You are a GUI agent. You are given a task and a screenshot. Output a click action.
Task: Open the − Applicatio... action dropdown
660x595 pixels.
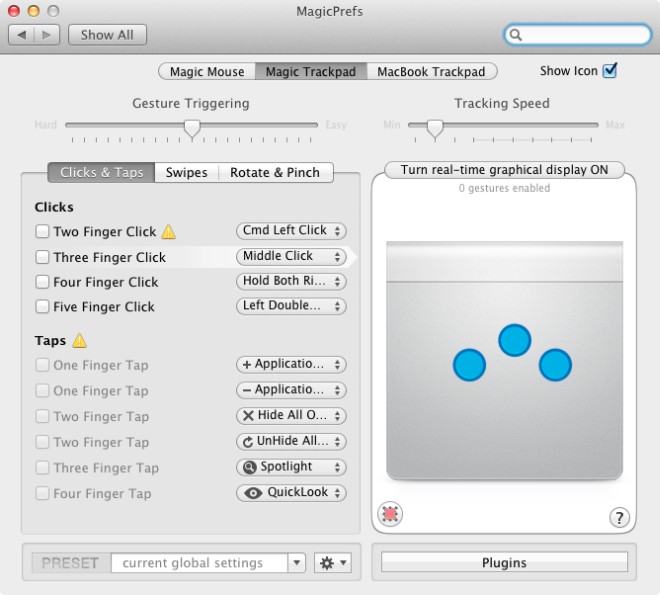point(291,390)
